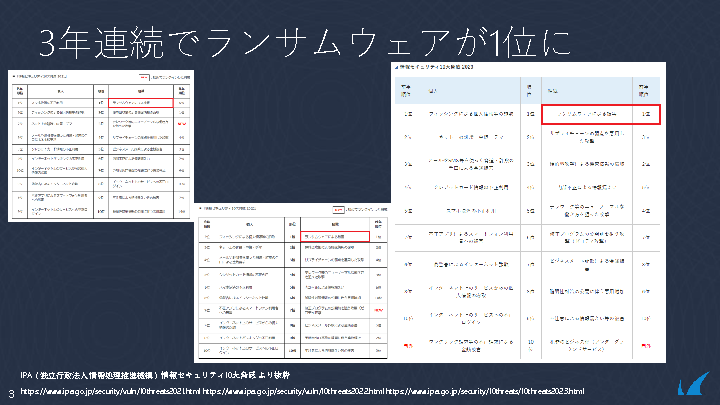Open the 10threats2021.html IPA link
The height and width of the screenshot is (405, 720).
point(109,390)
